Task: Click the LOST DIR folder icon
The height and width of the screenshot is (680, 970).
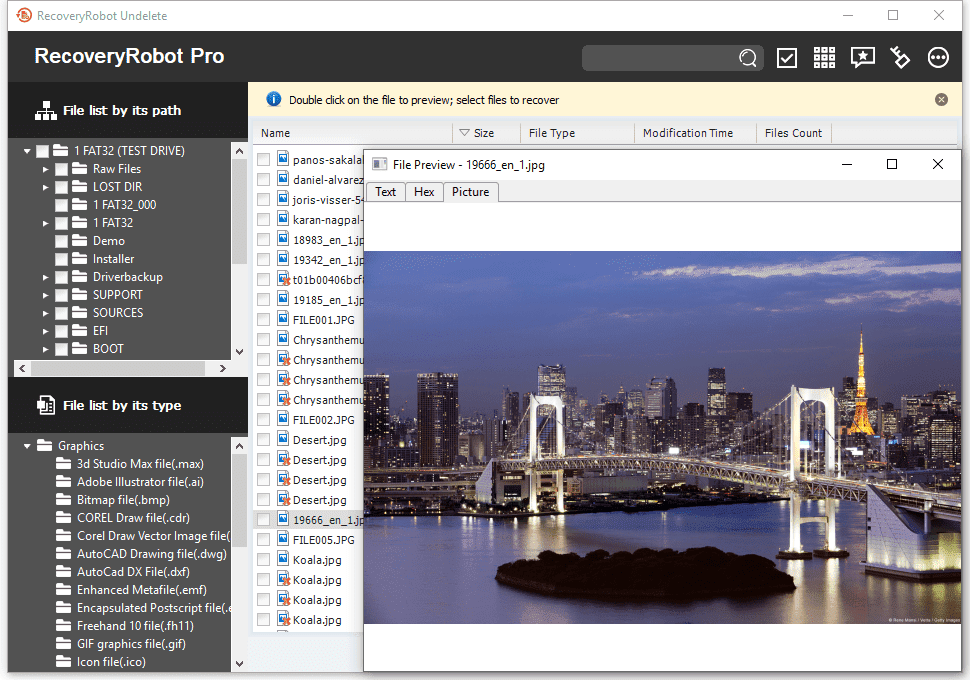Action: click(x=79, y=186)
